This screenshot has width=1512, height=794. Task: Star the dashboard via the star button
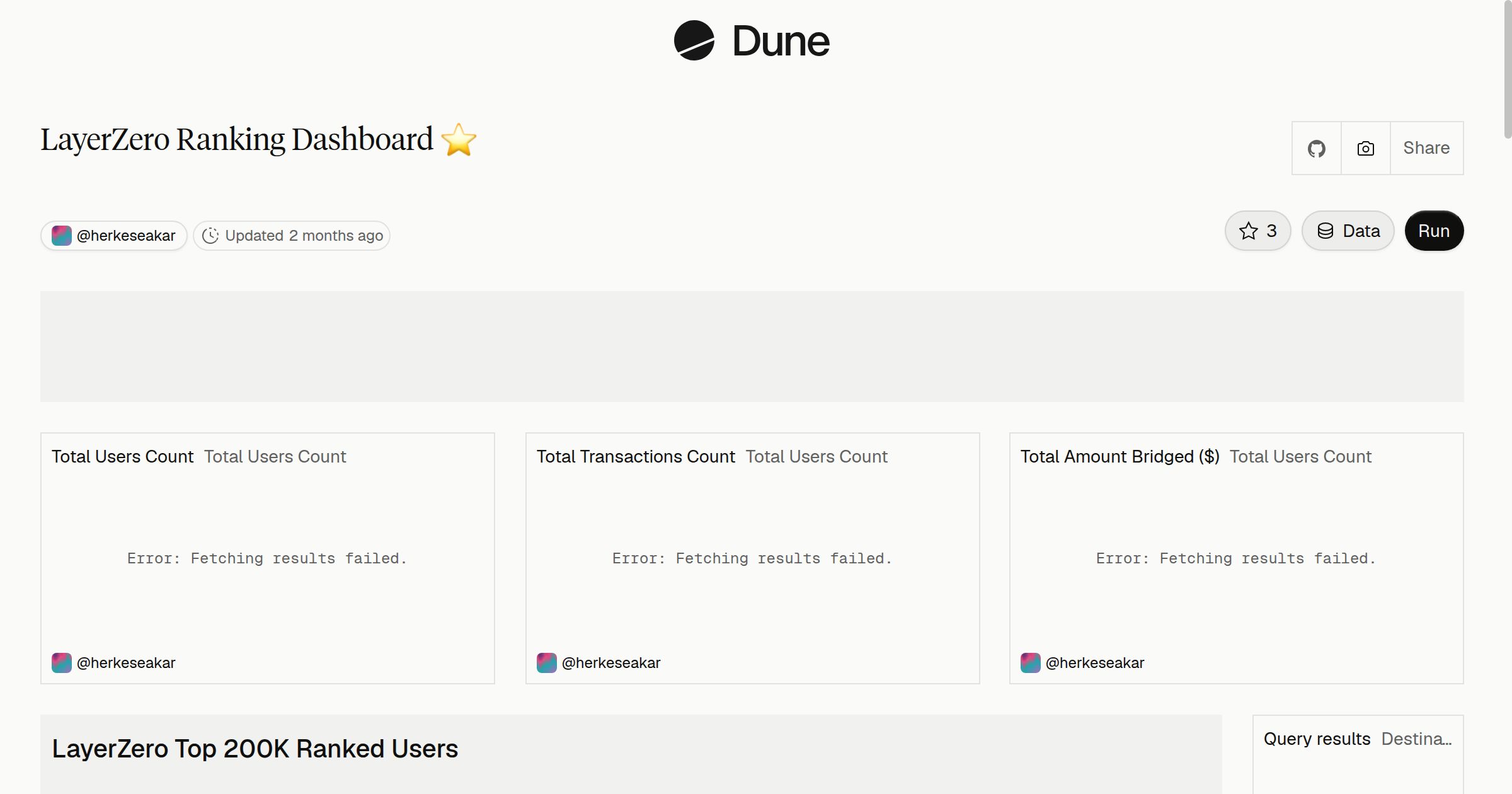click(1257, 231)
